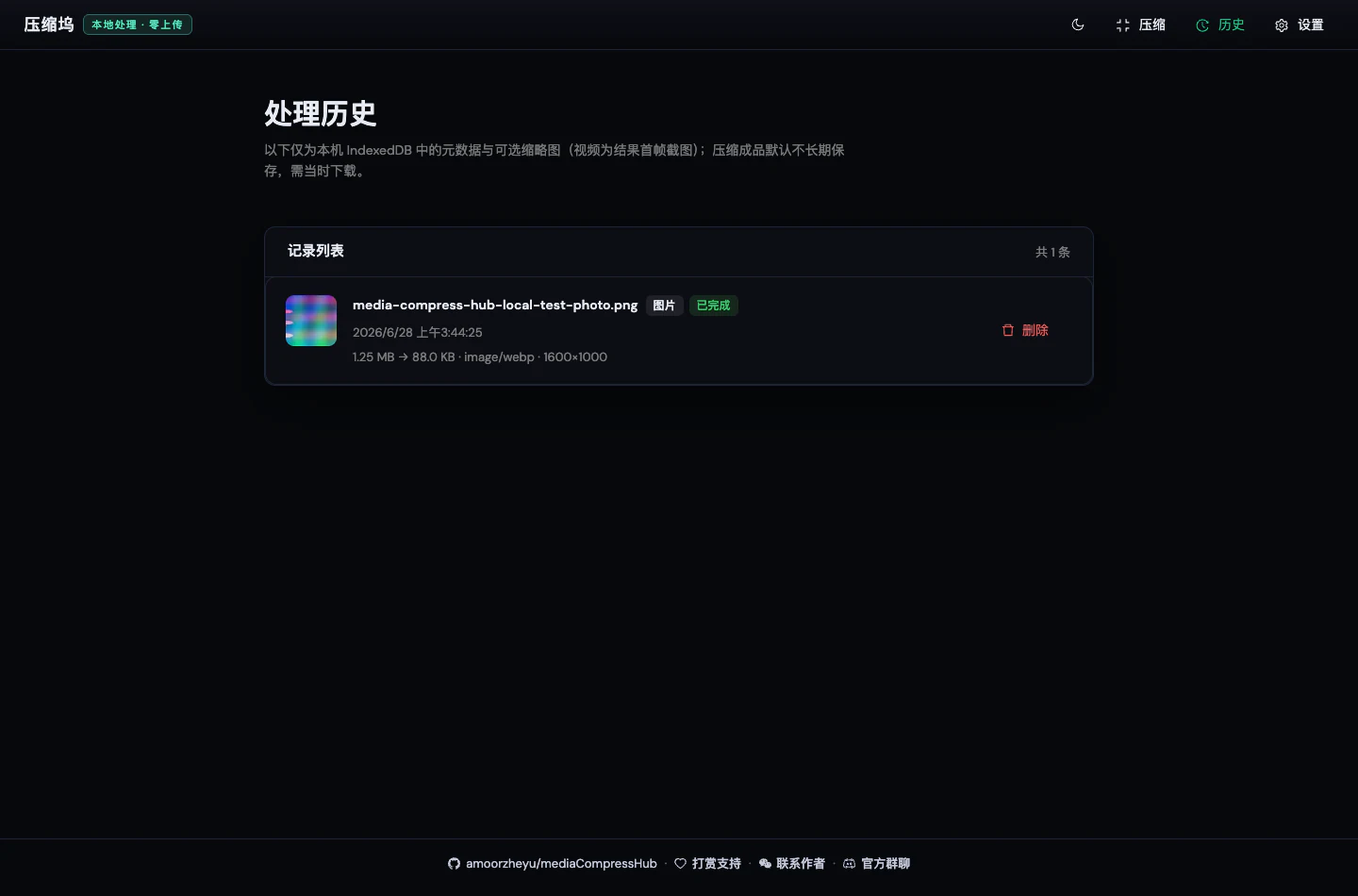Click the 共 1 条 record count
The image size is (1358, 896).
1052,252
